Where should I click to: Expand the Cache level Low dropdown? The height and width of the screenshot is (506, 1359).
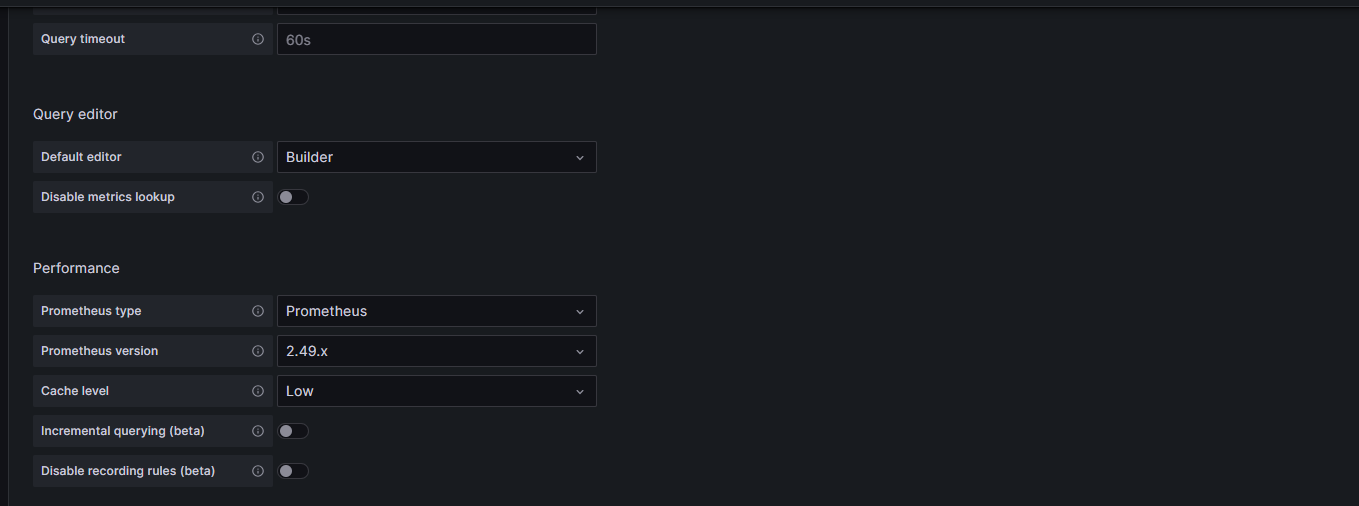(x=437, y=391)
